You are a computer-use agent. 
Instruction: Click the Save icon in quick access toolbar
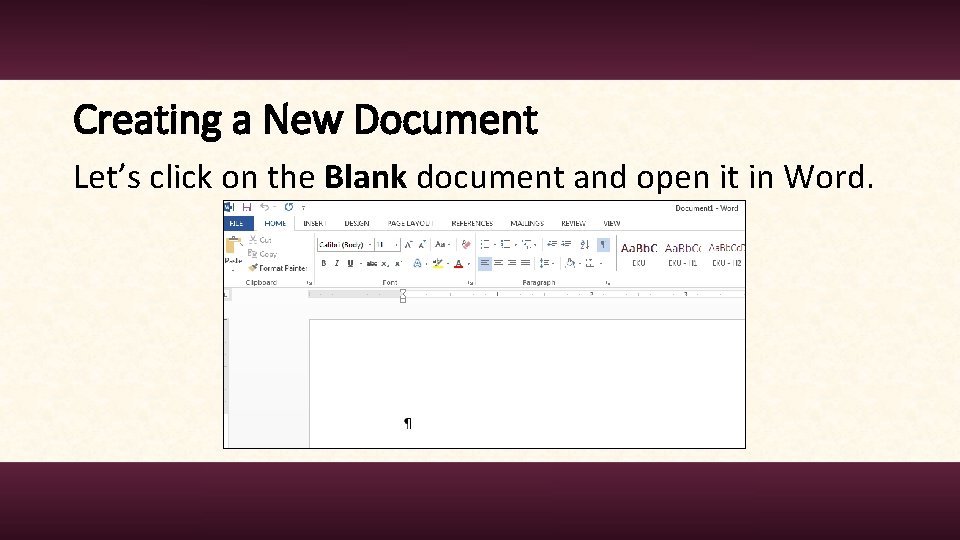[247, 208]
